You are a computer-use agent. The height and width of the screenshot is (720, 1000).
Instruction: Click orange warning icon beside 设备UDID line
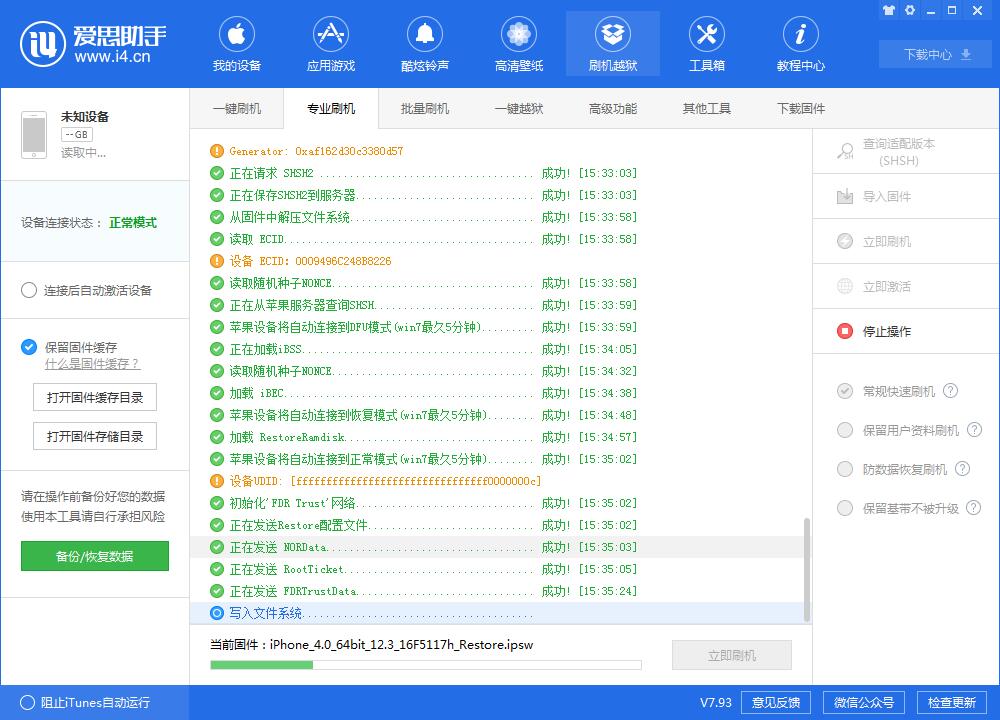point(217,481)
